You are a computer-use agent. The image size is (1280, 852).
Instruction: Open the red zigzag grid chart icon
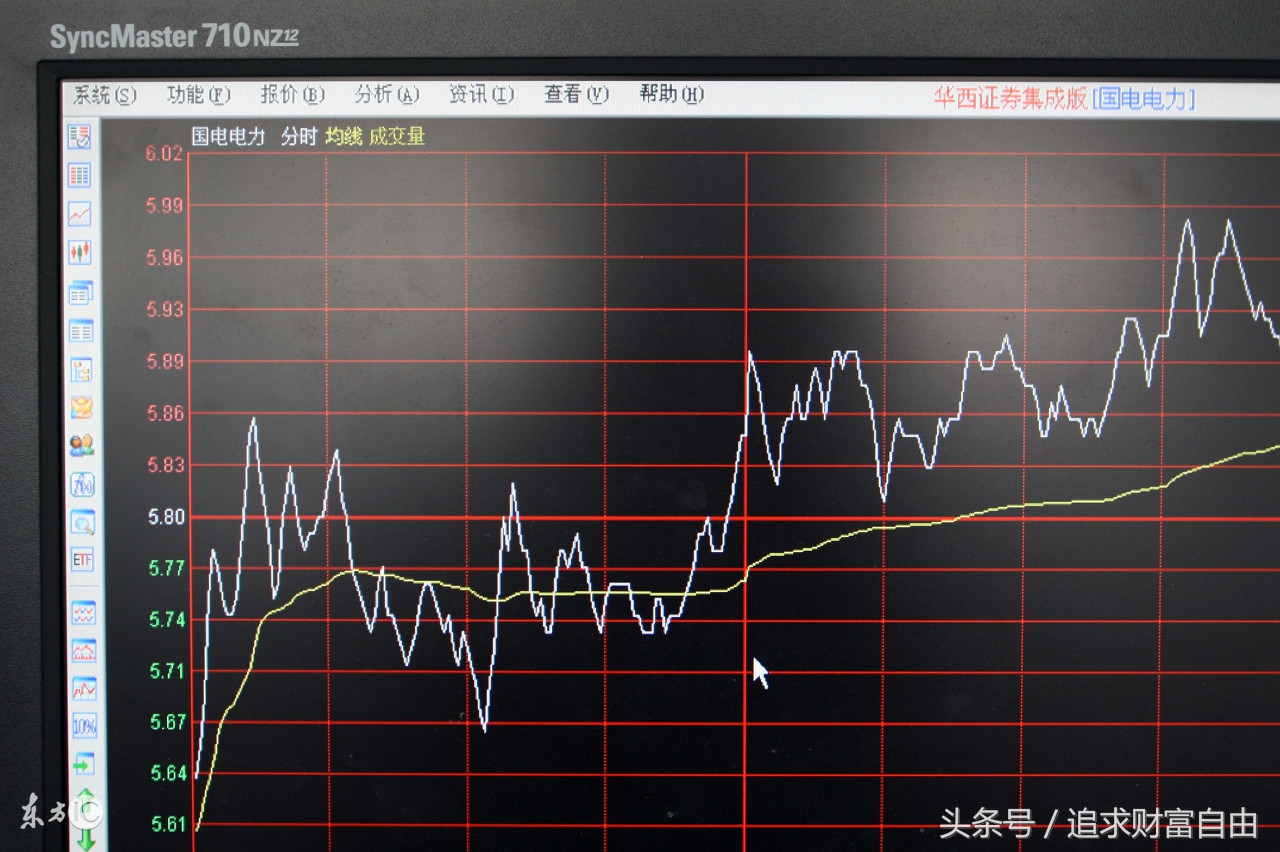pyautogui.click(x=84, y=688)
